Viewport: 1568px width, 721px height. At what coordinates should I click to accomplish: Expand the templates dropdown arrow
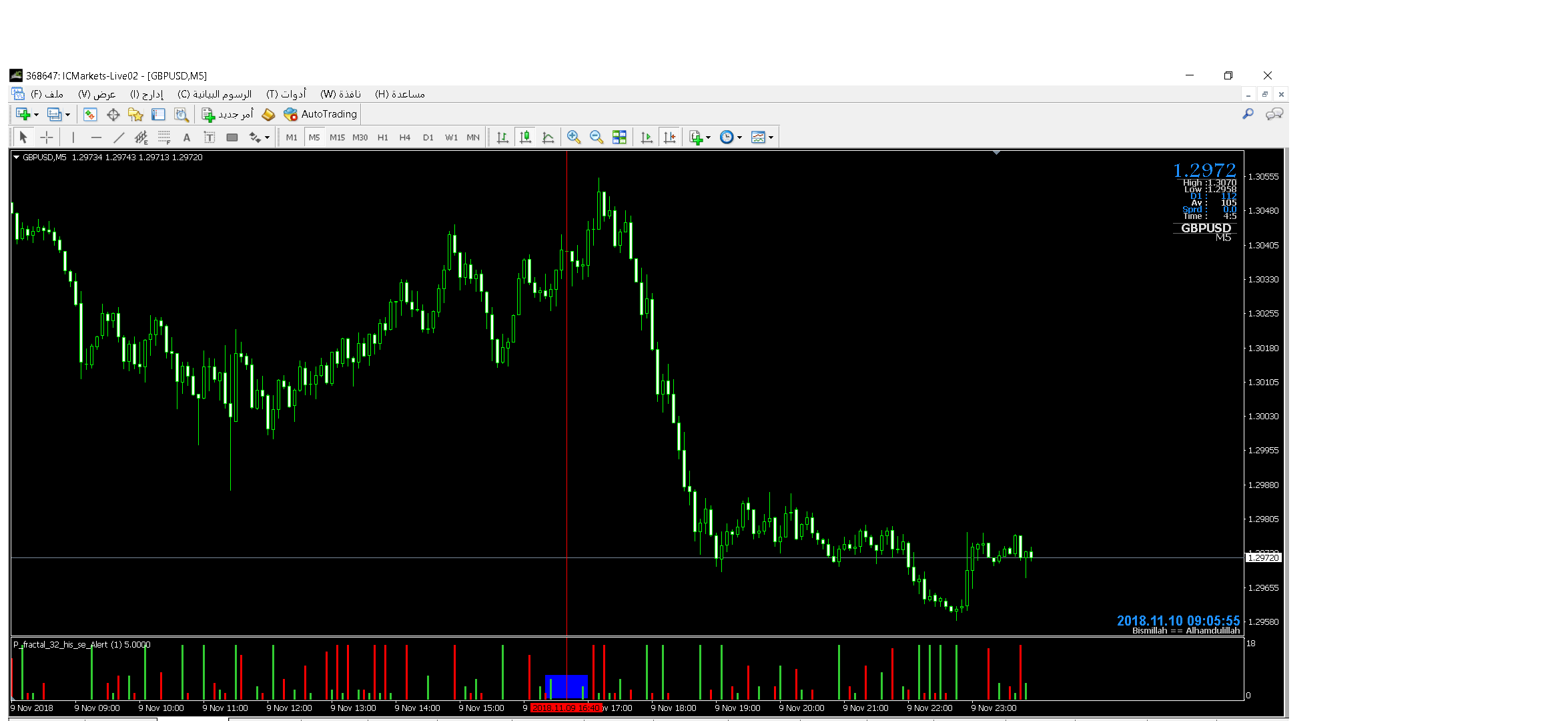(771, 138)
